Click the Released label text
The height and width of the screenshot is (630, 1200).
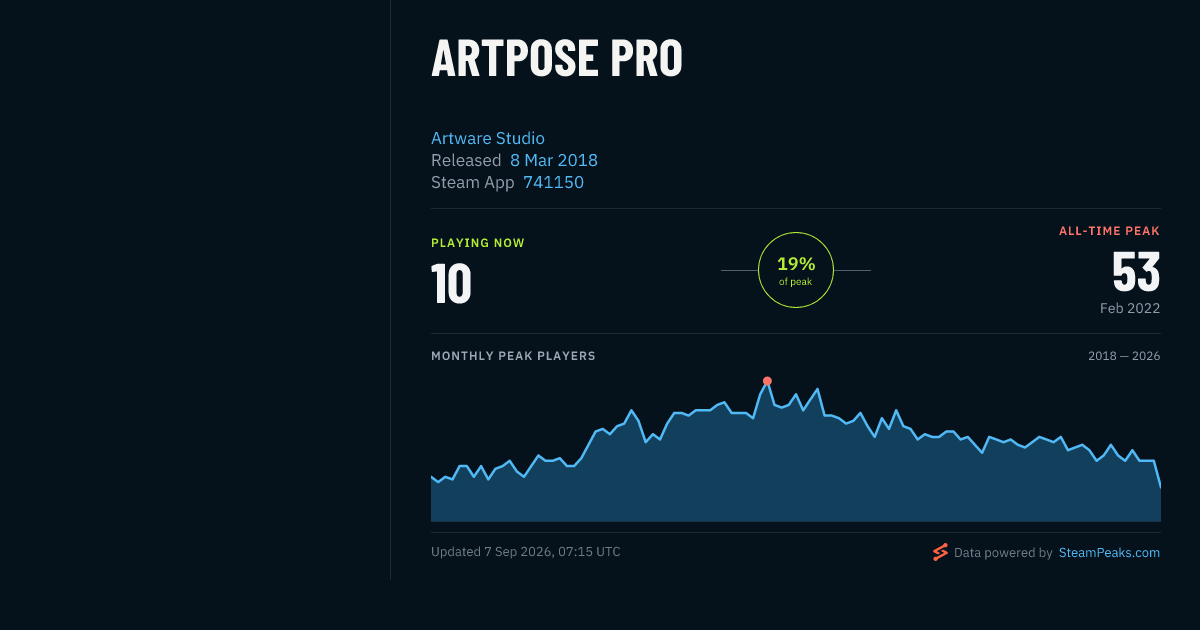[466, 160]
